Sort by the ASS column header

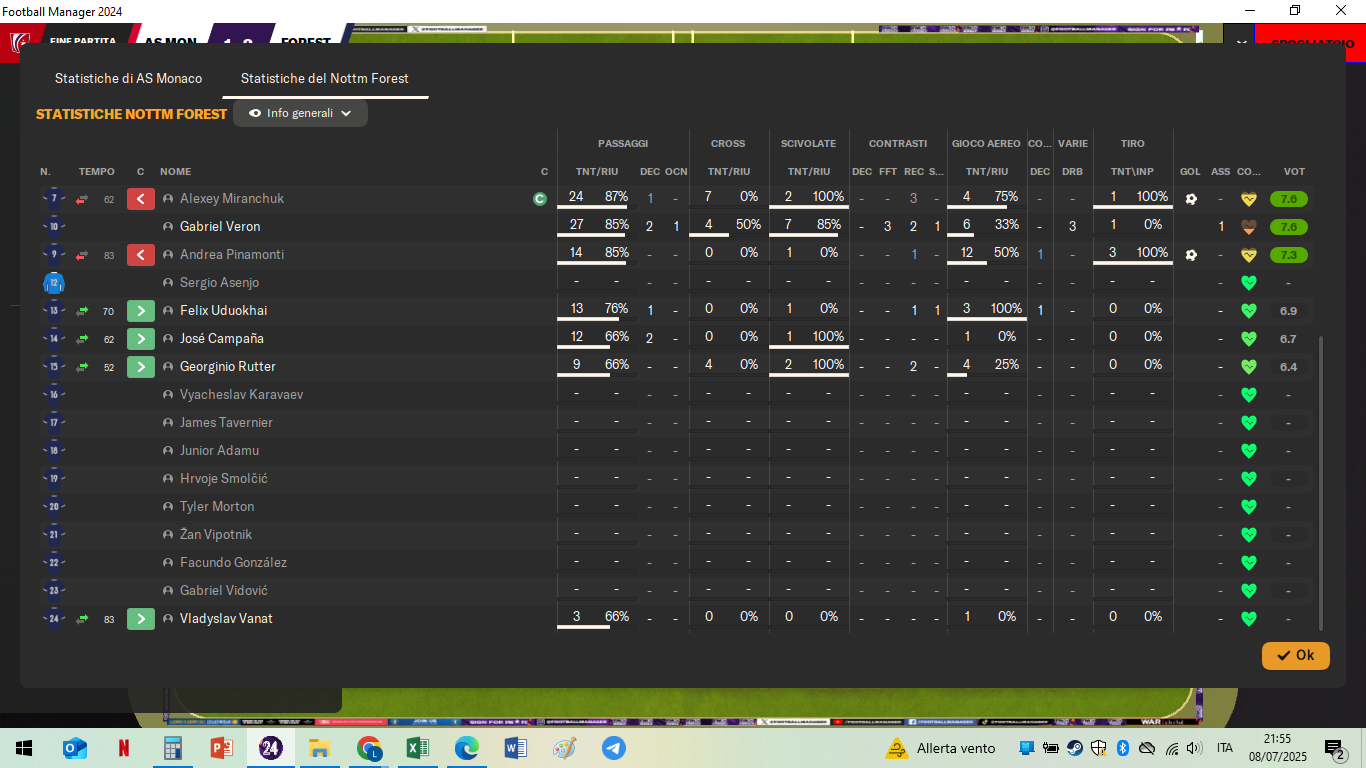(x=1221, y=172)
